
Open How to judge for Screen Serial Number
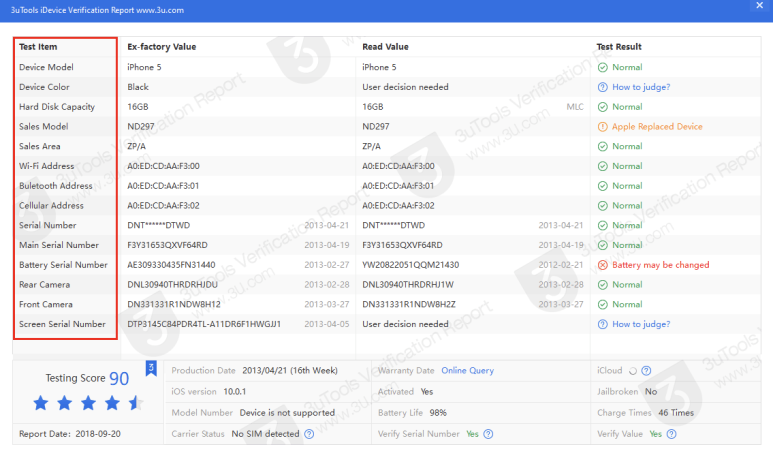click(x=641, y=324)
